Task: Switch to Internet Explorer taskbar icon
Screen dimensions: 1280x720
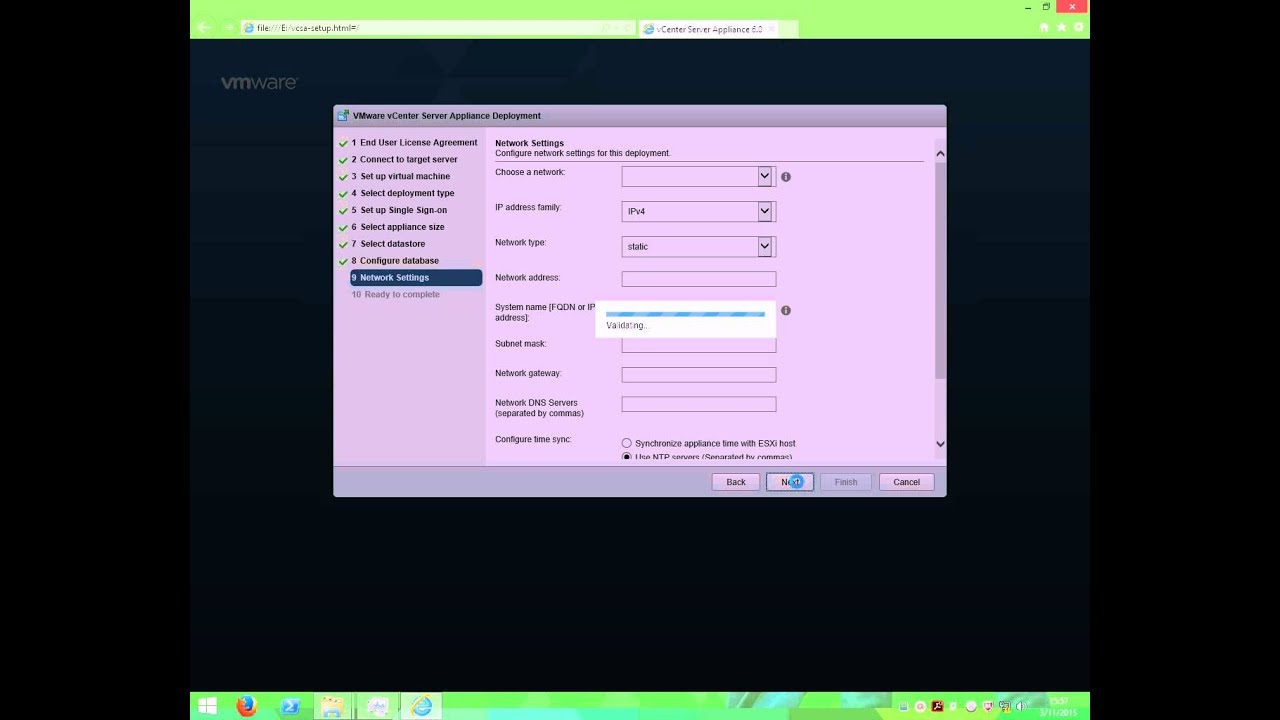Action: (421, 706)
